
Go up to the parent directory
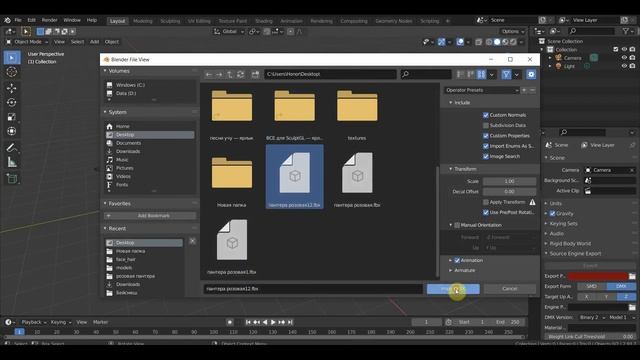[230, 74]
